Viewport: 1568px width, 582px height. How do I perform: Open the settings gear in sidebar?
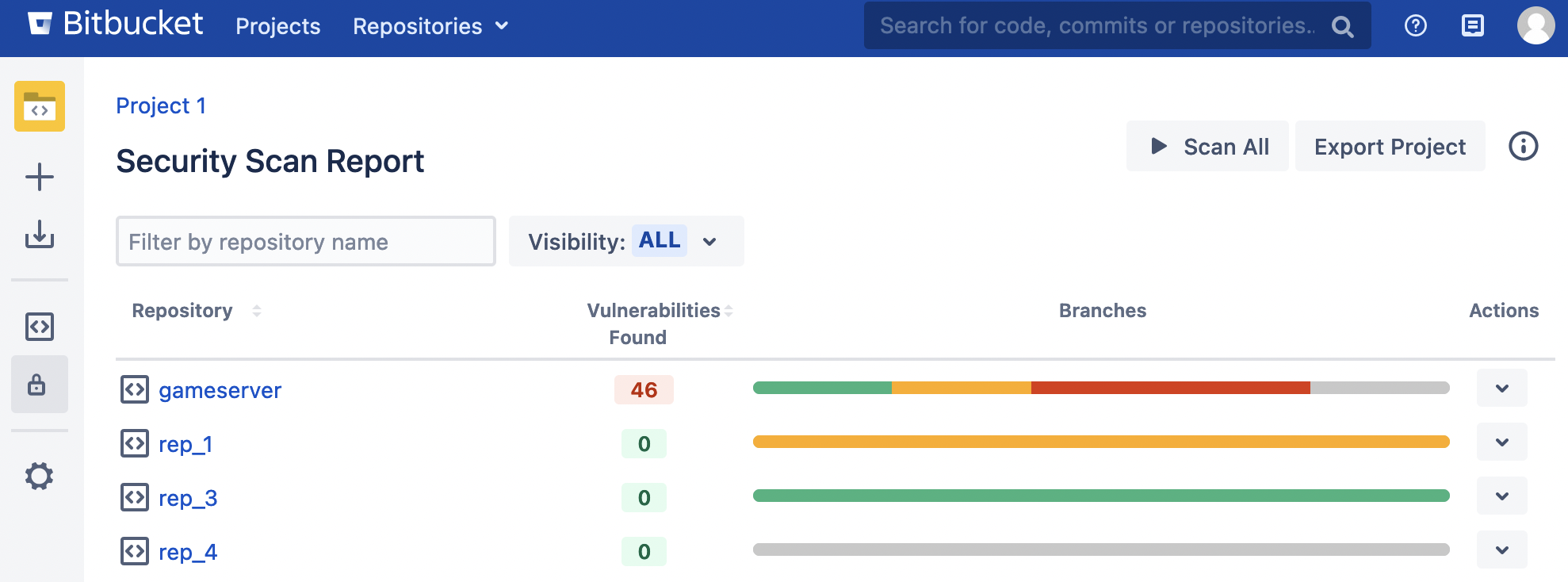tap(39, 476)
